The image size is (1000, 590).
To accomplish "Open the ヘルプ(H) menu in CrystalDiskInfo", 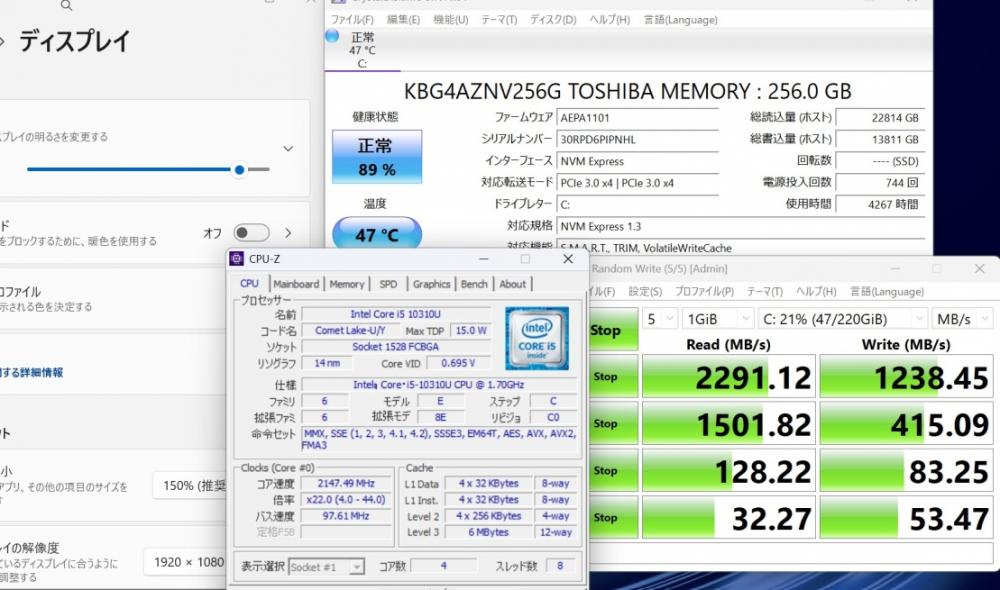I will pyautogui.click(x=609, y=20).
